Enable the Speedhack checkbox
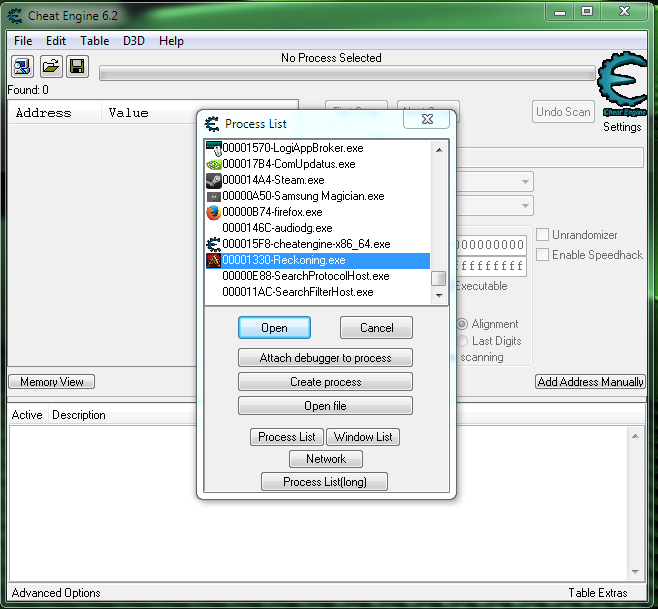 point(543,254)
